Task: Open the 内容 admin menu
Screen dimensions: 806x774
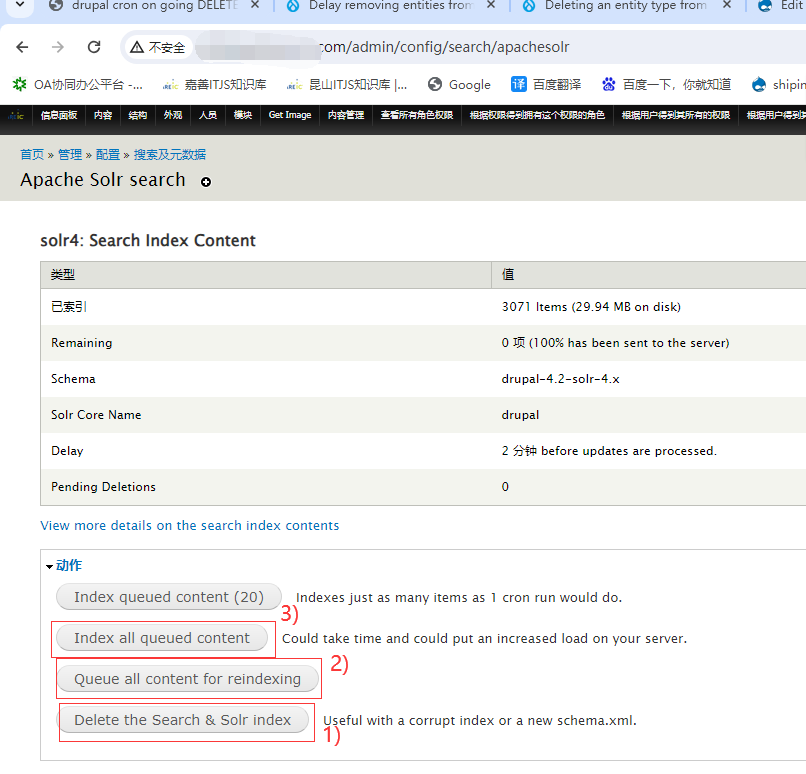Action: (x=103, y=115)
